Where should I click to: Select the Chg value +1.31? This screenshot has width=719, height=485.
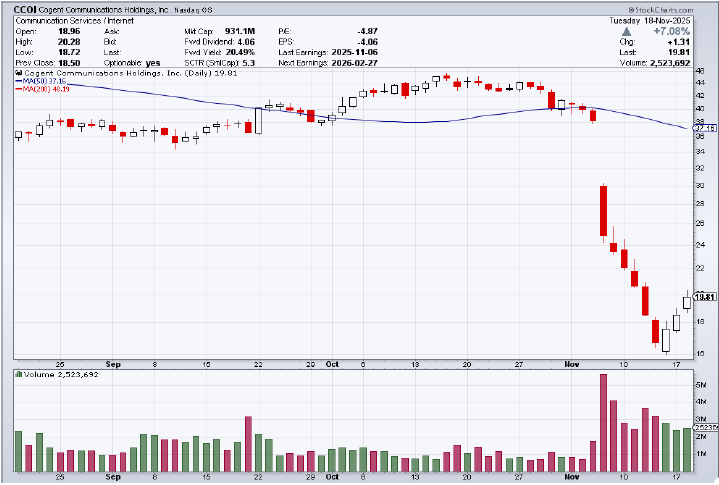click(679, 42)
